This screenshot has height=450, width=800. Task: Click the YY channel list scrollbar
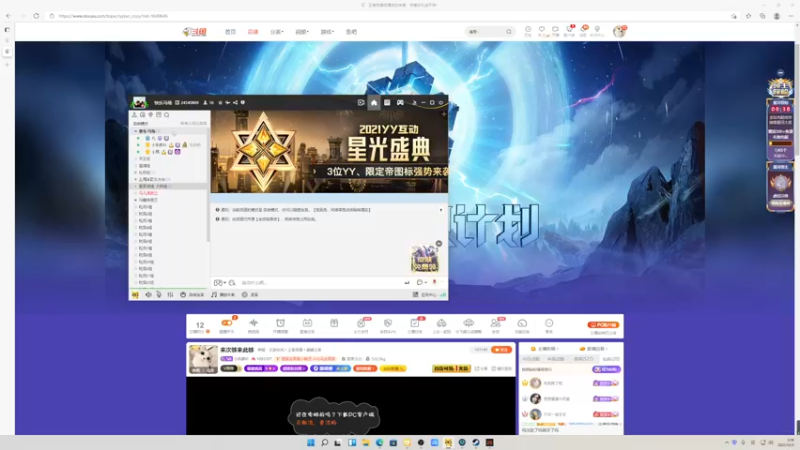coord(208,184)
